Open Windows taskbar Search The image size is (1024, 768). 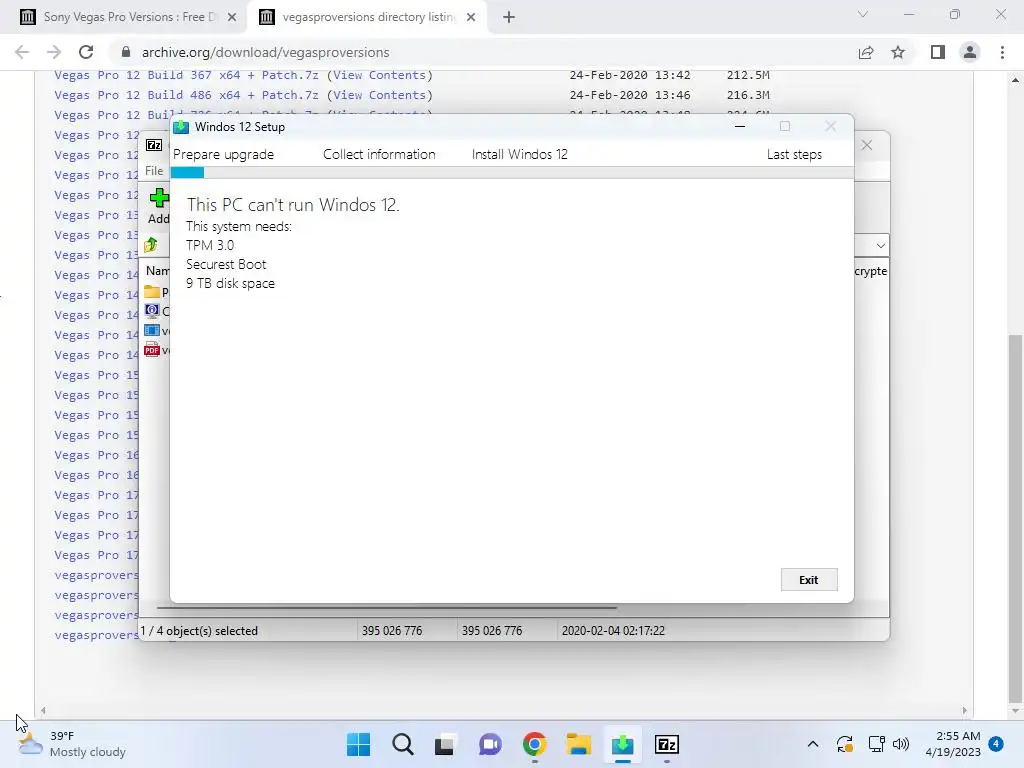click(402, 744)
